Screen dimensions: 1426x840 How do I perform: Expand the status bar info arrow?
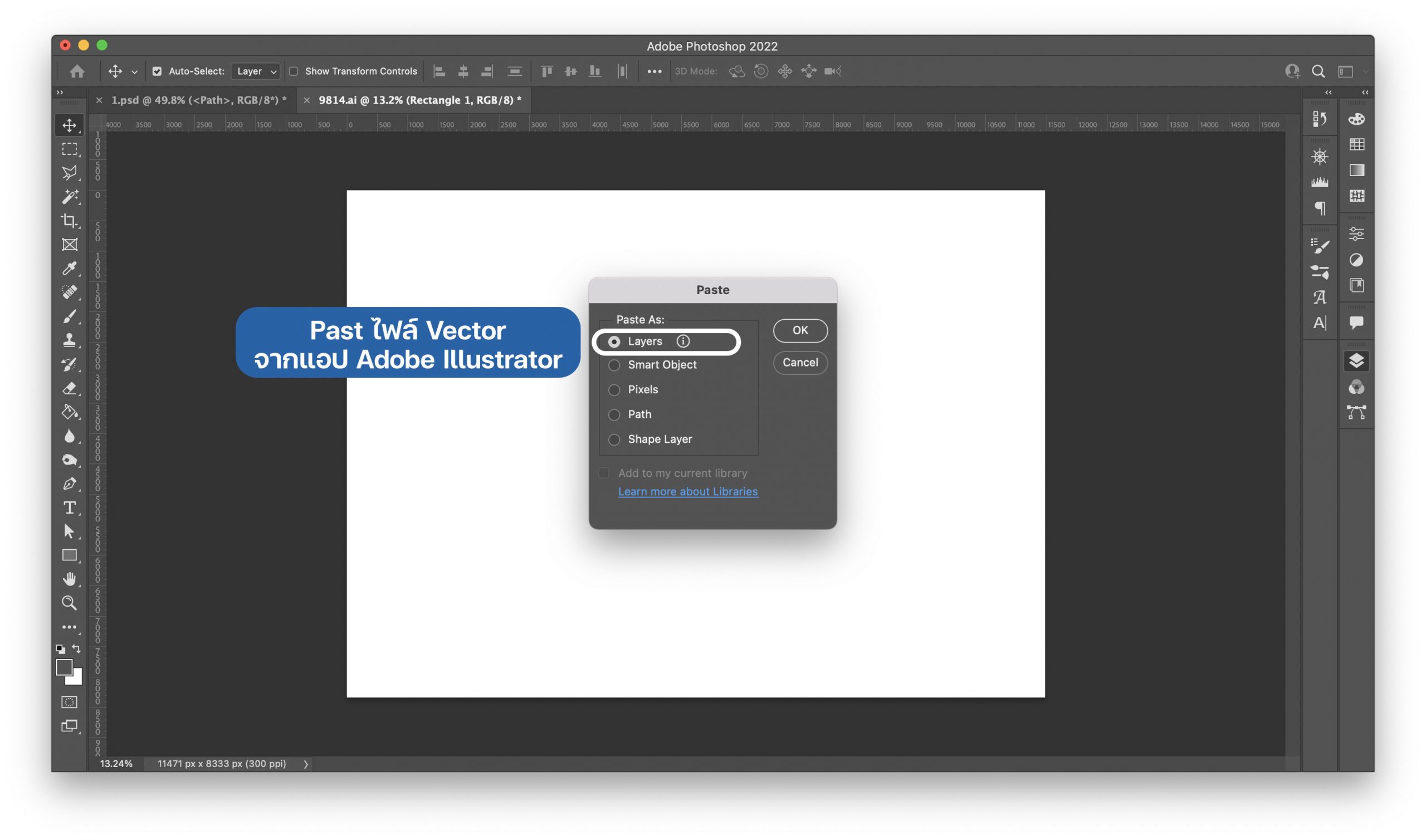306,764
